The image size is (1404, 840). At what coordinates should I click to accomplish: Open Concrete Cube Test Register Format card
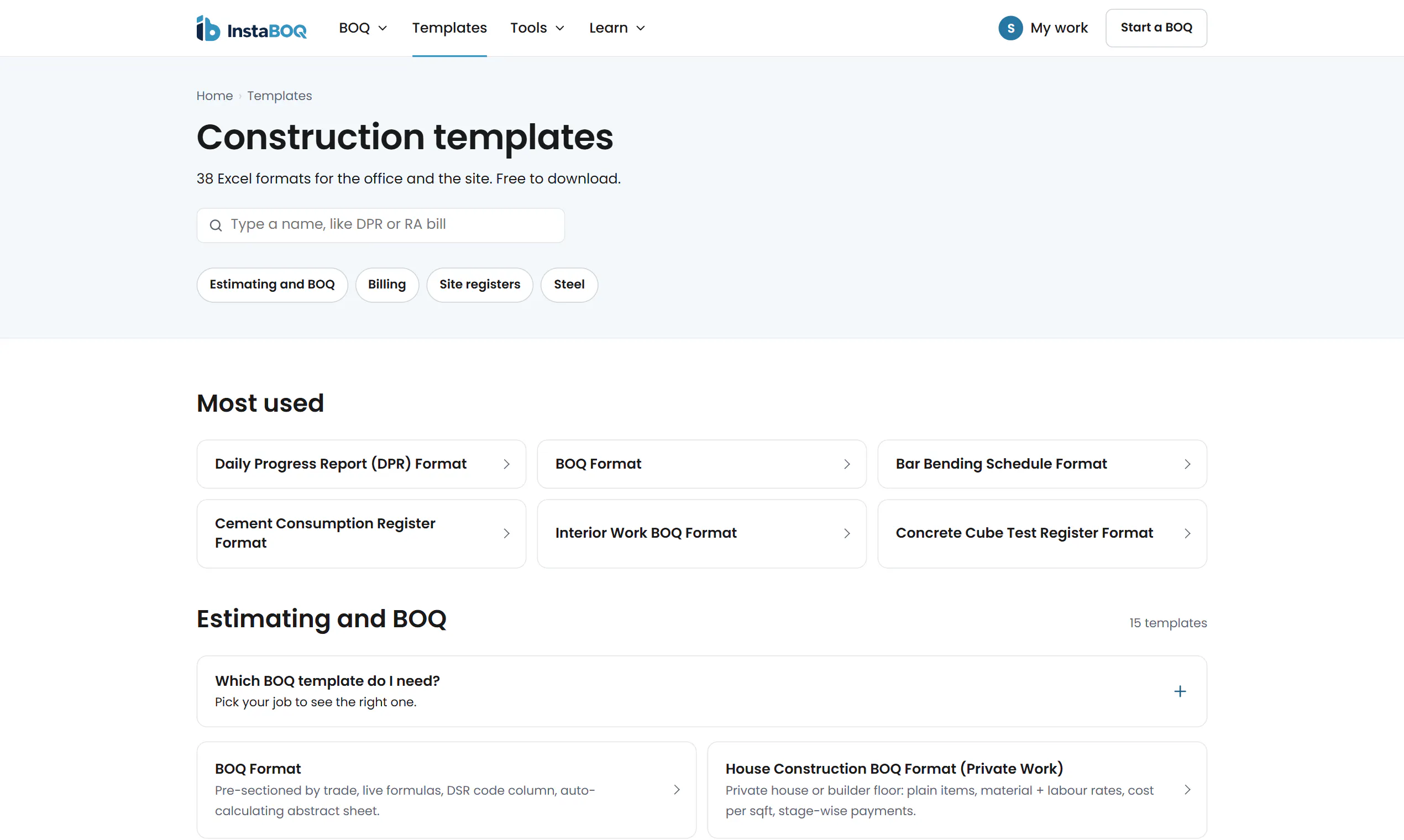(1042, 533)
